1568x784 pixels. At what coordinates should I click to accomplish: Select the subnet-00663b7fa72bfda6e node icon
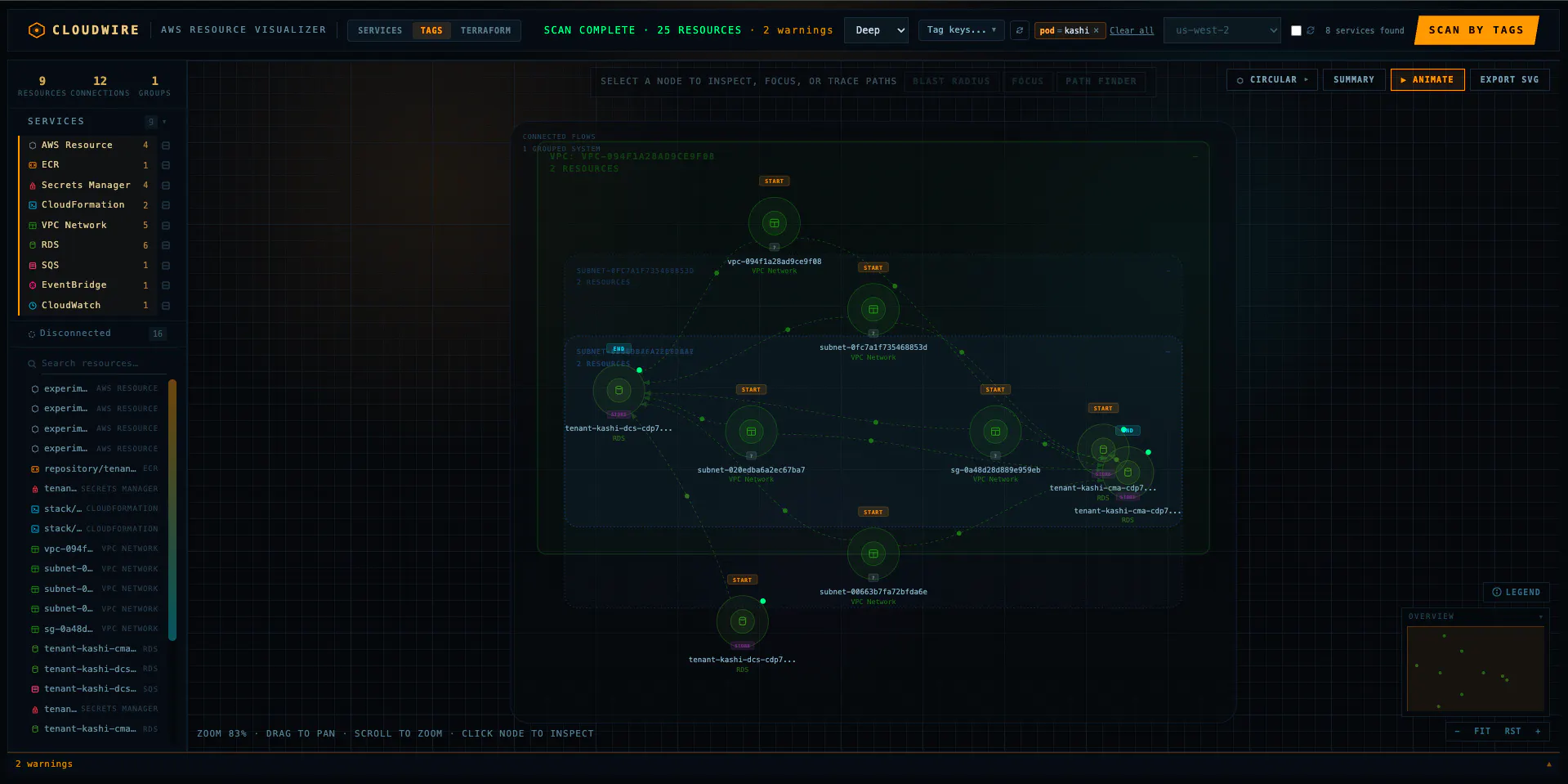tap(873, 553)
